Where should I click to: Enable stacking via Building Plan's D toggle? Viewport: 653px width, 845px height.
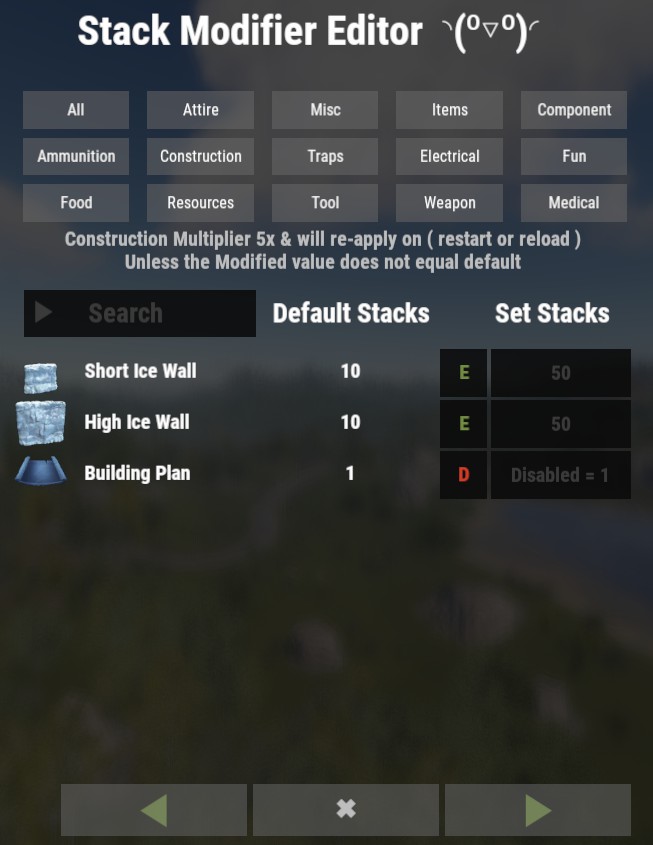463,475
